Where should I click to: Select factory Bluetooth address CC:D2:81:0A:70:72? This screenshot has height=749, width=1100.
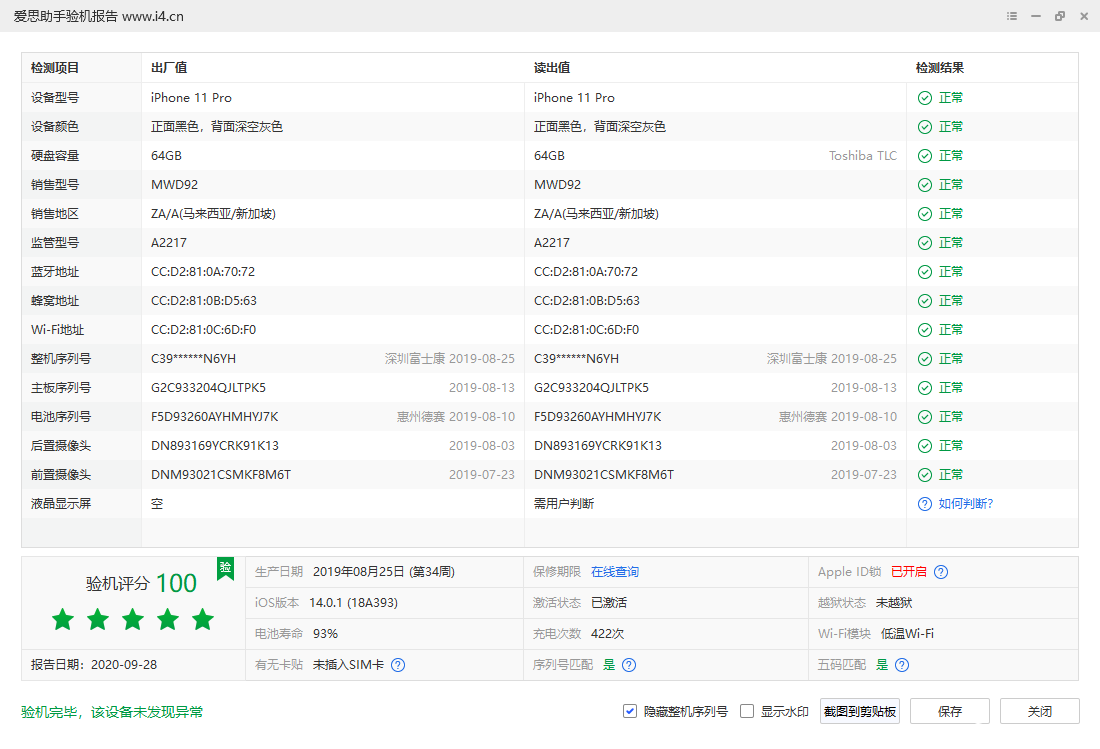(203, 272)
